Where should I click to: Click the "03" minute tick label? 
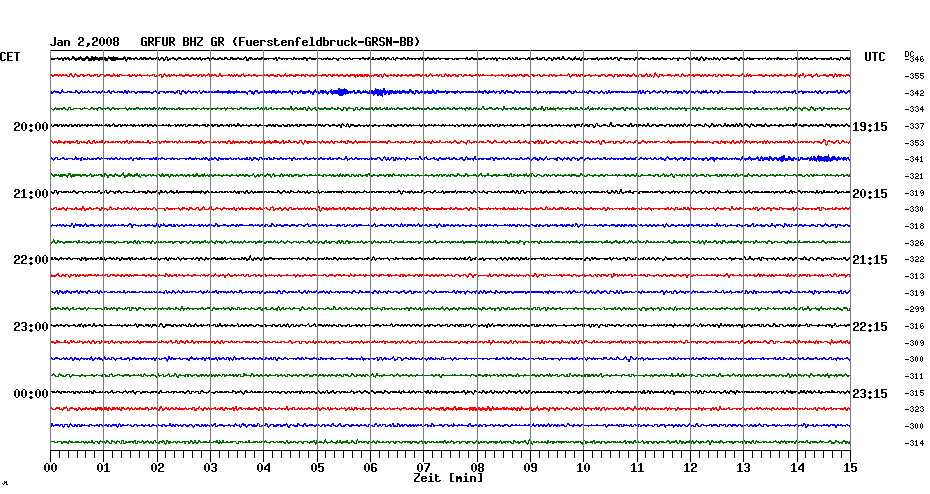pos(211,468)
